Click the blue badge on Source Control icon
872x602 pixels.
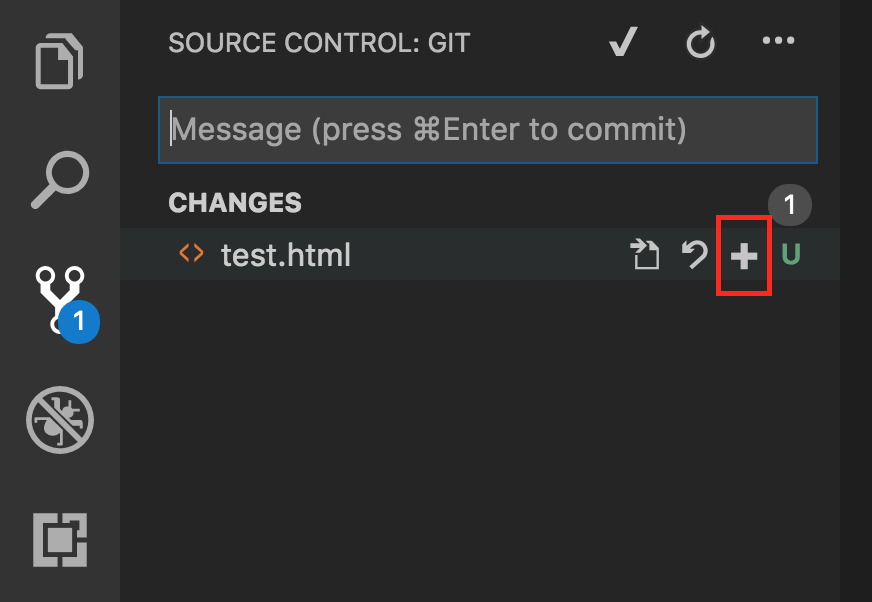coord(79,323)
